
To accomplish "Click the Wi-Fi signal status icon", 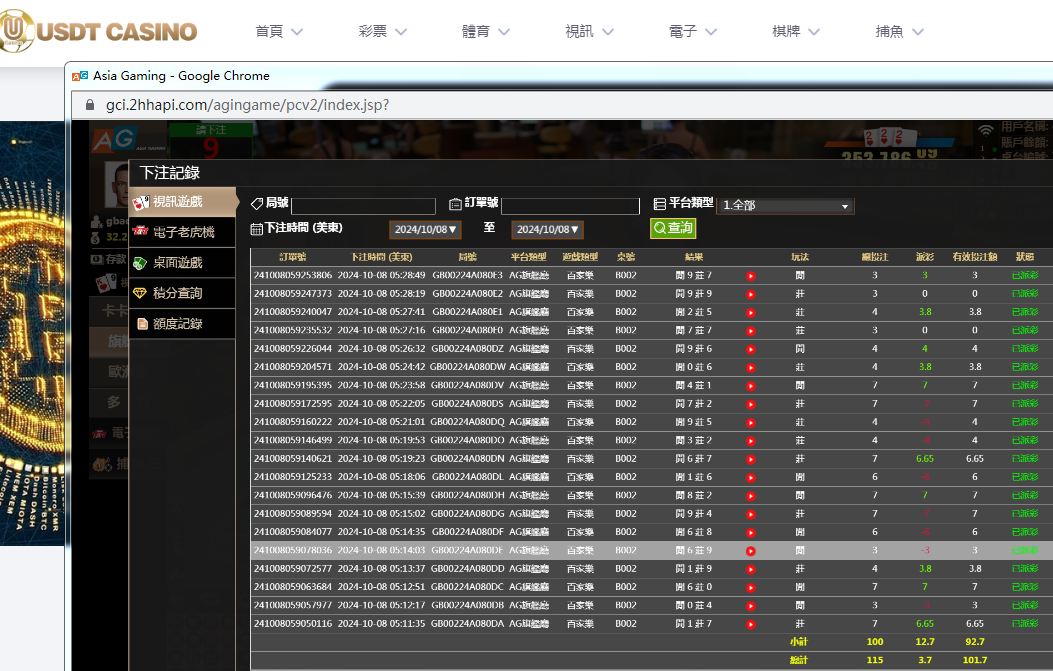I will pyautogui.click(x=986, y=130).
